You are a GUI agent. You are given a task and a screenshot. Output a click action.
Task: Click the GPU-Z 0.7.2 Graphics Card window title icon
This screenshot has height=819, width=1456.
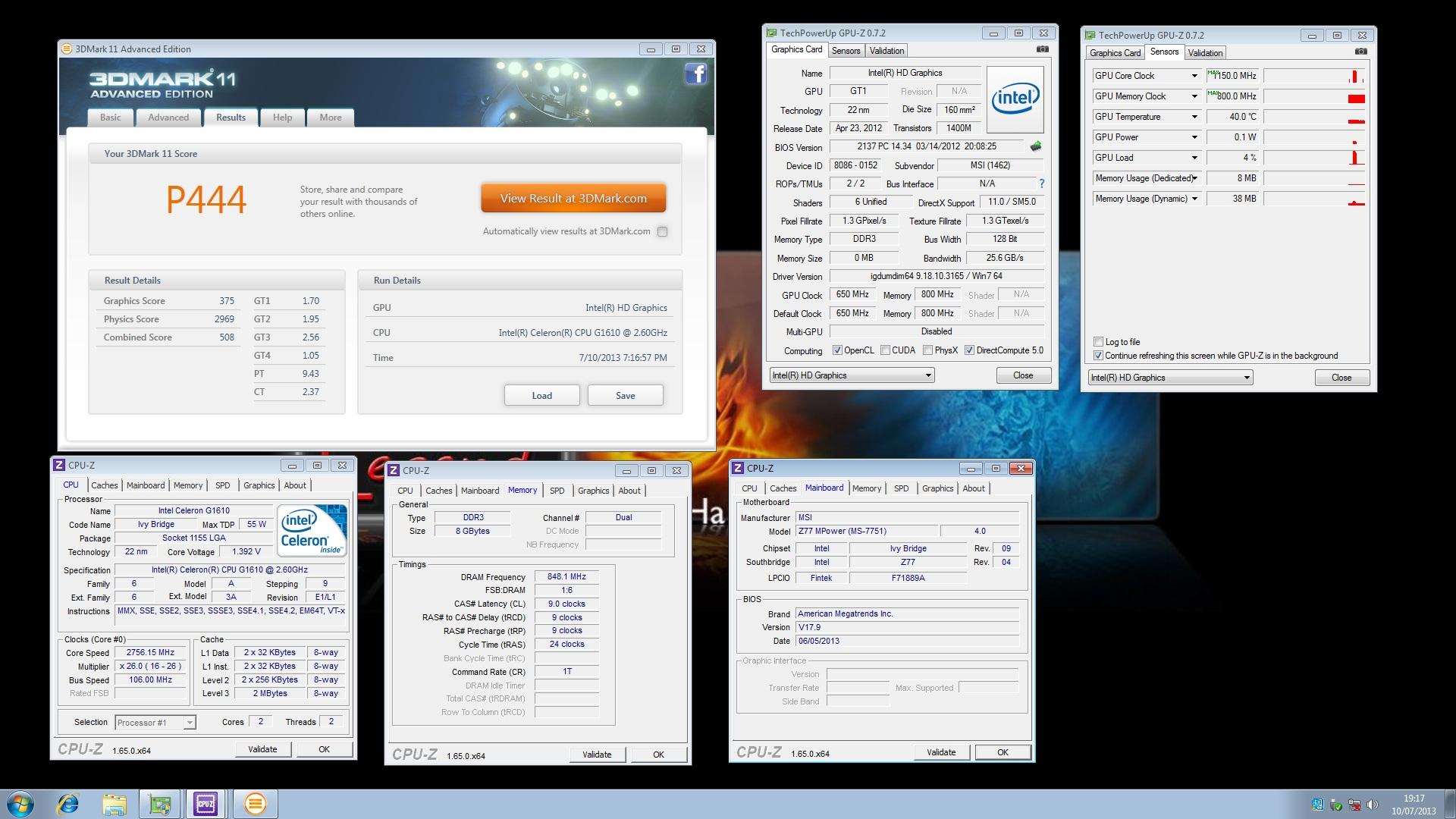[772, 33]
